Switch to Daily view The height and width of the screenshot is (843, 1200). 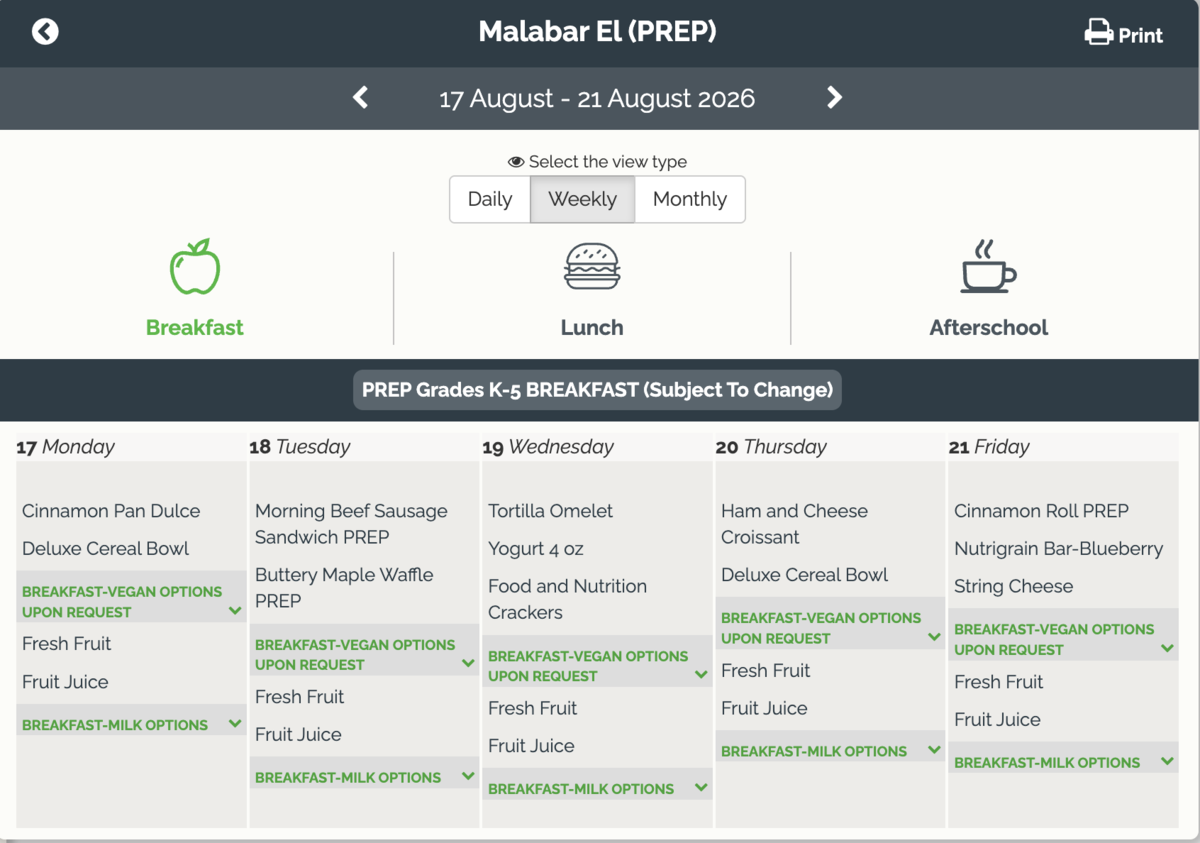point(490,199)
